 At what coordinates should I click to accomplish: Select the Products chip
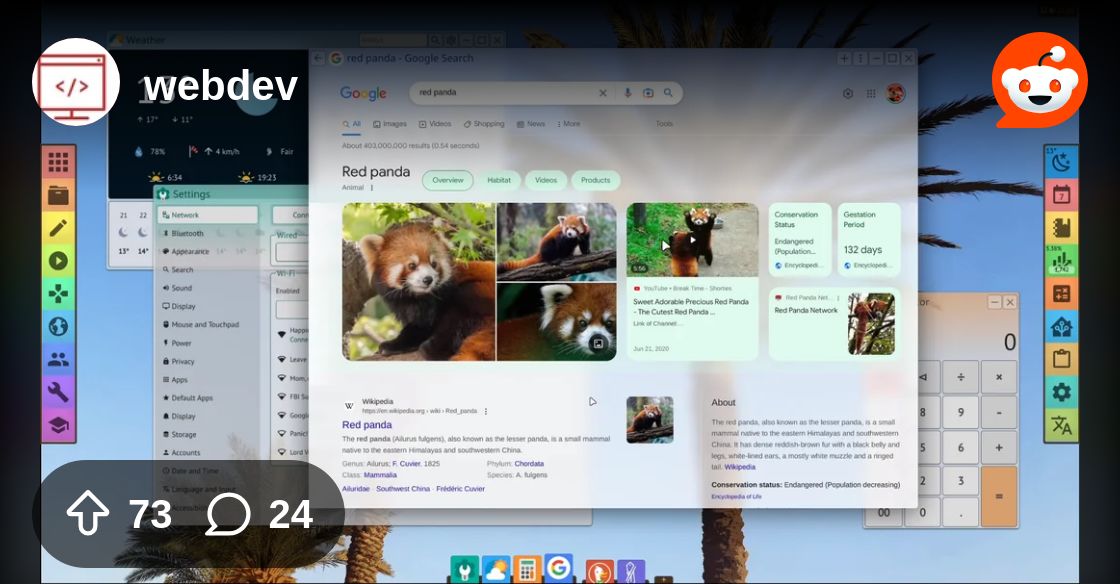pos(595,181)
